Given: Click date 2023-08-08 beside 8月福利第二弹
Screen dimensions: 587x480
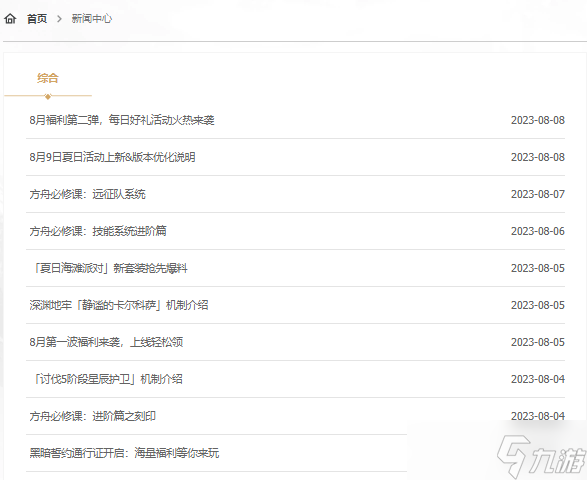Looking at the screenshot, I should (538, 120).
